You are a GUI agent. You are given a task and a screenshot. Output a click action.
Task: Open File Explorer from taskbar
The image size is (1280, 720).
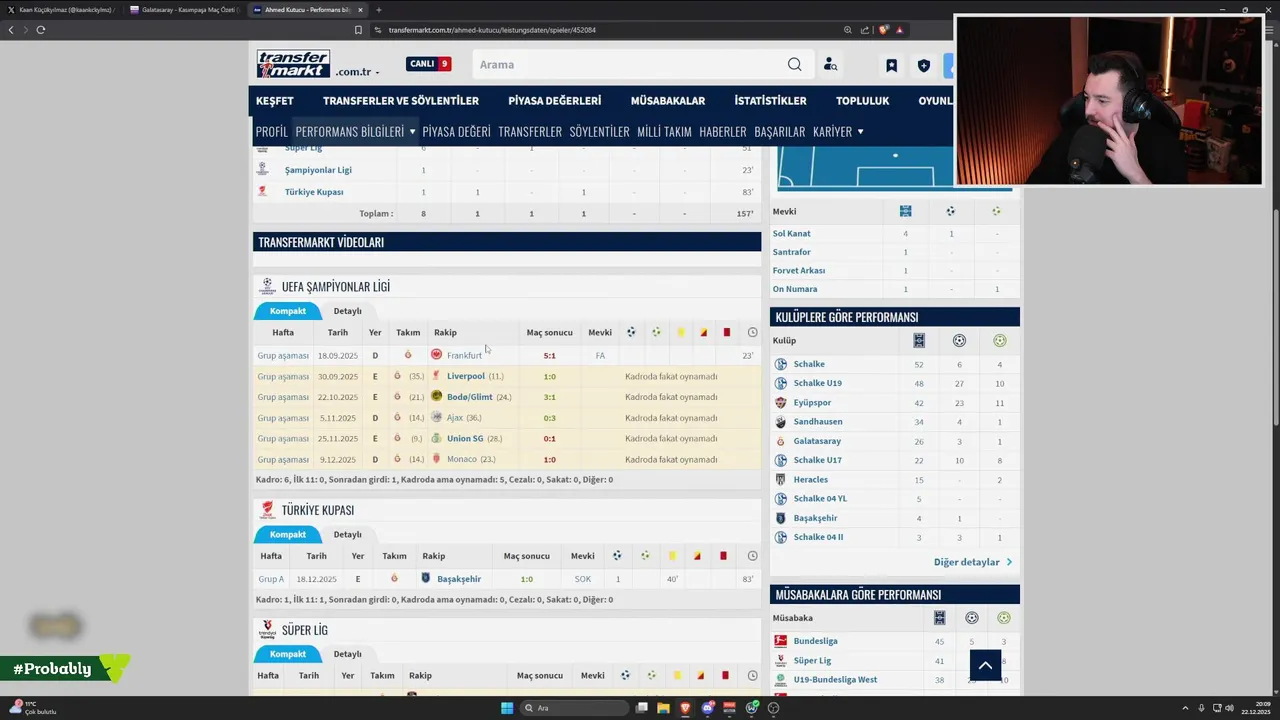(x=663, y=708)
